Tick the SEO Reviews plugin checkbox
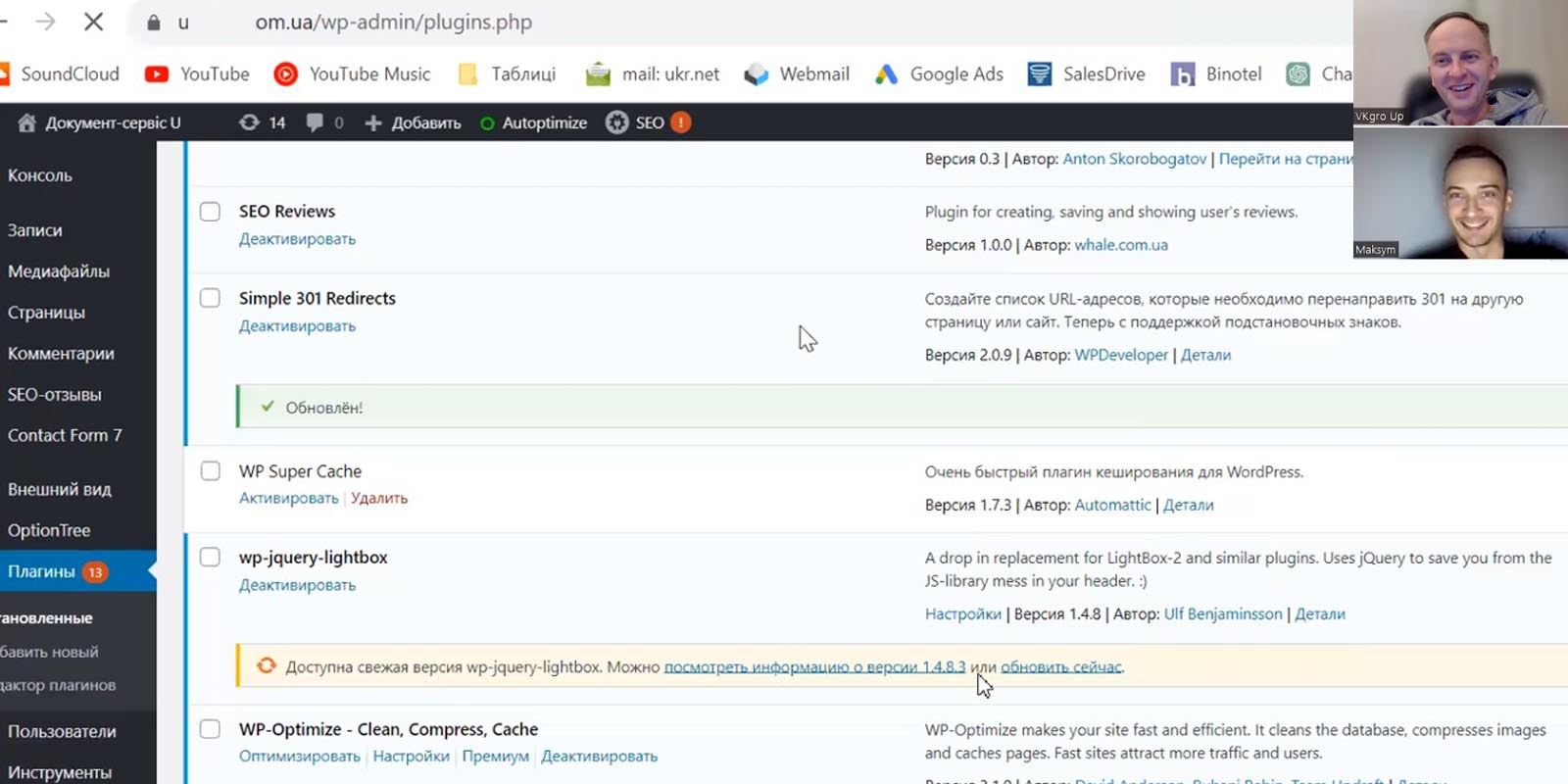1568x784 pixels. [x=210, y=212]
